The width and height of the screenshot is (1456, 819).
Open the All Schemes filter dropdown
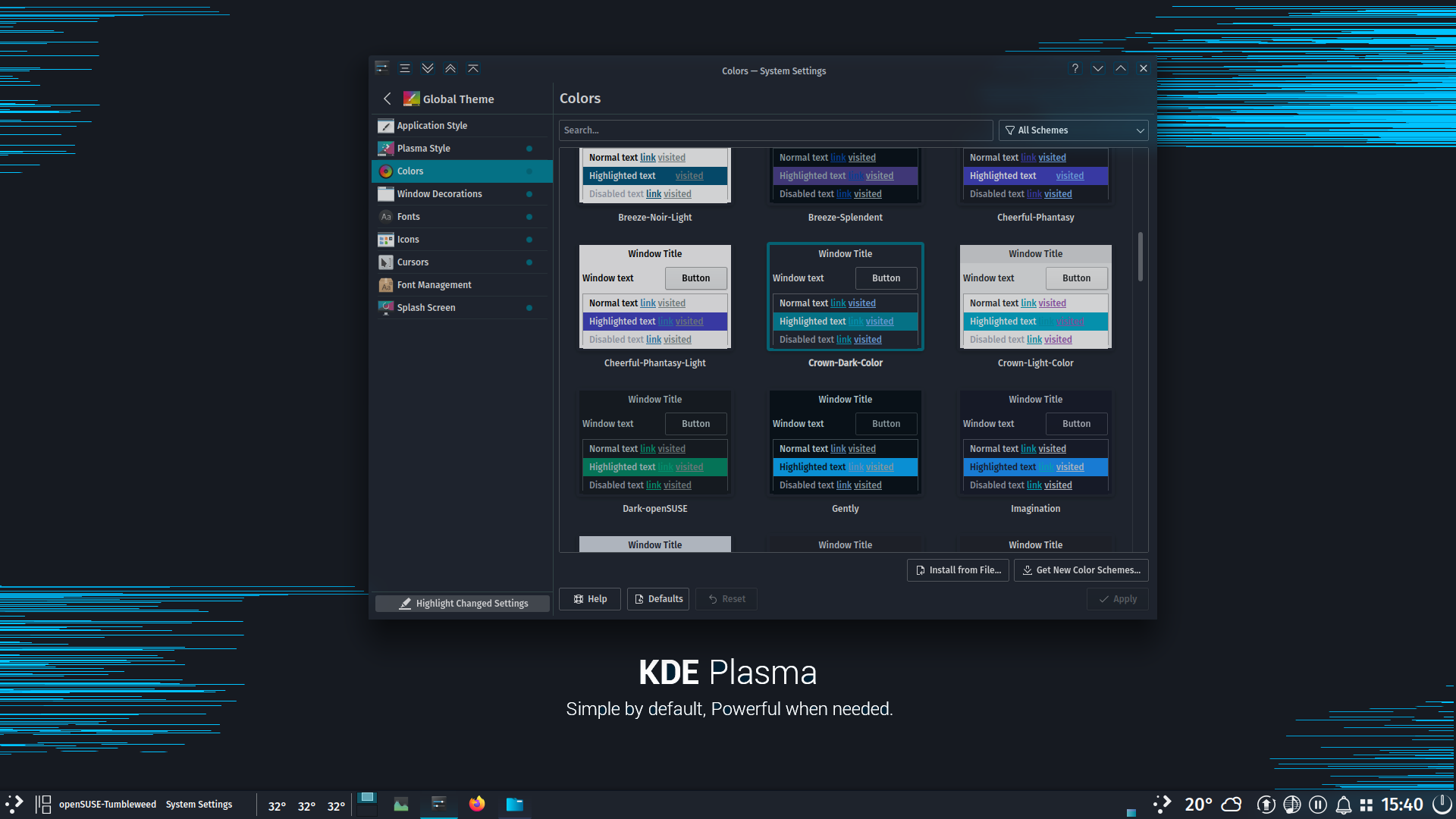tap(1073, 130)
